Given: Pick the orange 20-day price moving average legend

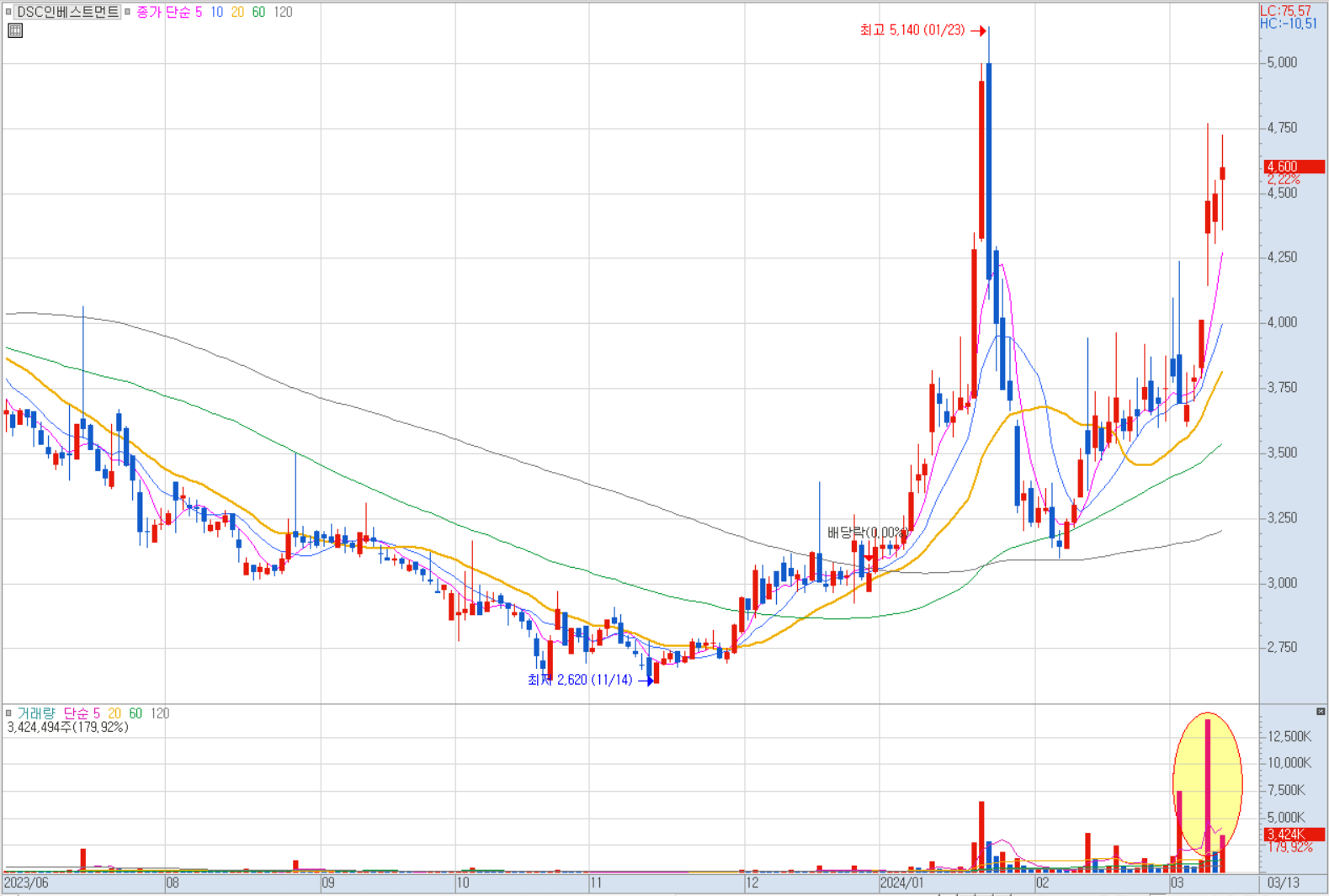Looking at the screenshot, I should point(237,12).
